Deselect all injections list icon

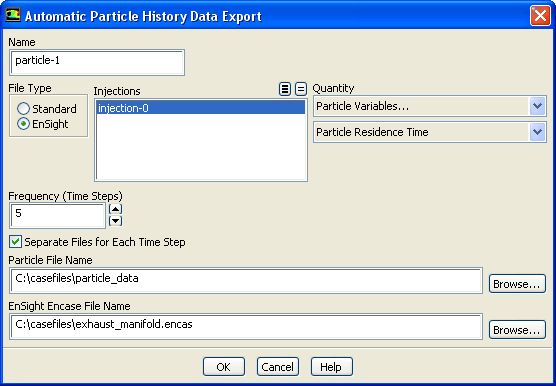click(301, 89)
